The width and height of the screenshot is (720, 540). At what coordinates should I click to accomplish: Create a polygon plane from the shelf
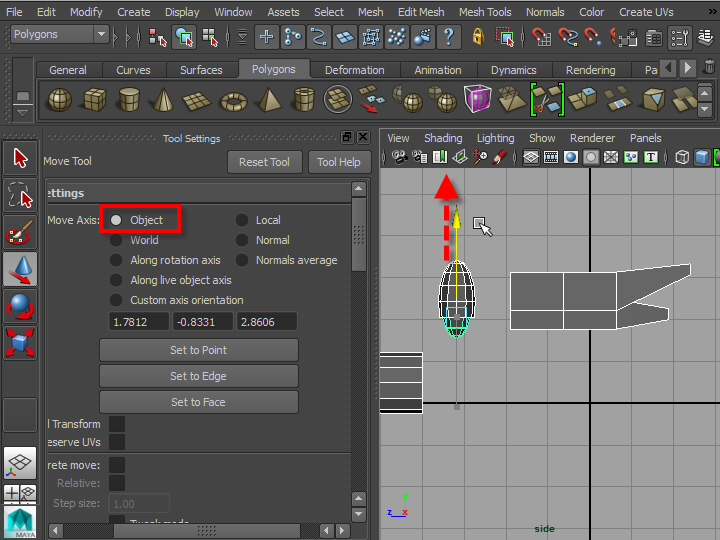pos(197,100)
